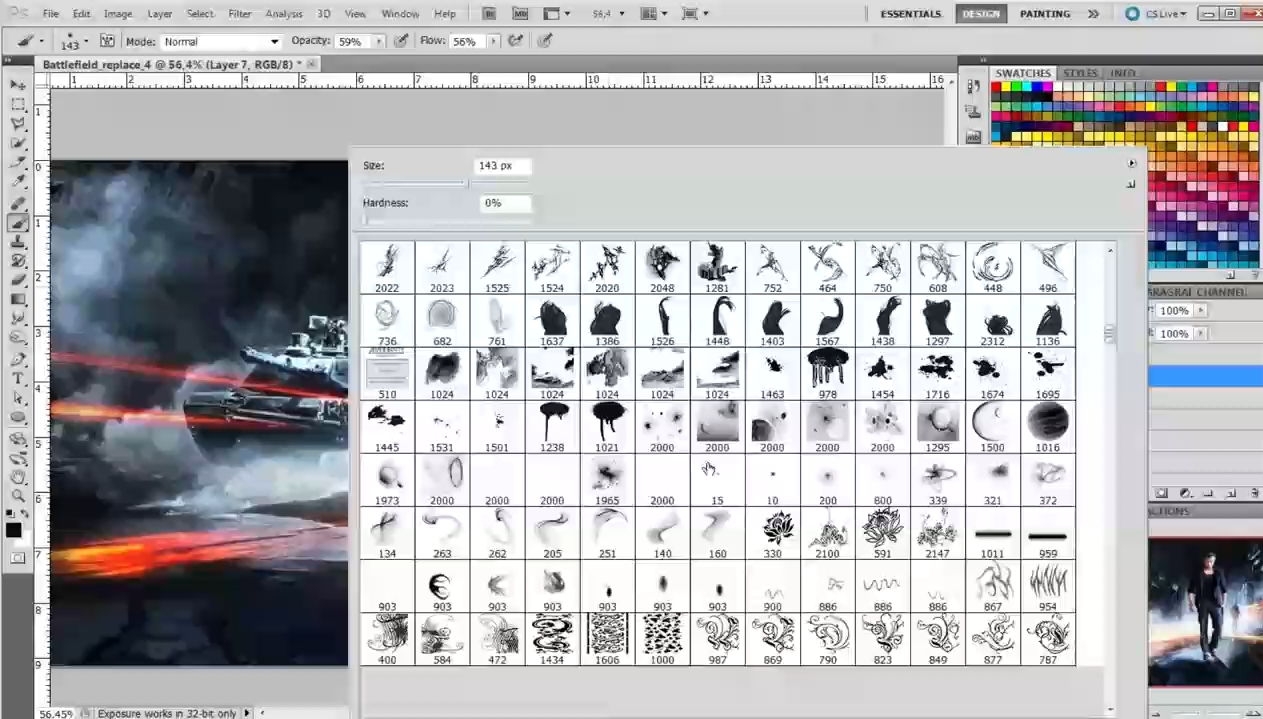This screenshot has height=719, width=1263.
Task: Switch to the Styles panel tab
Action: [x=1080, y=73]
